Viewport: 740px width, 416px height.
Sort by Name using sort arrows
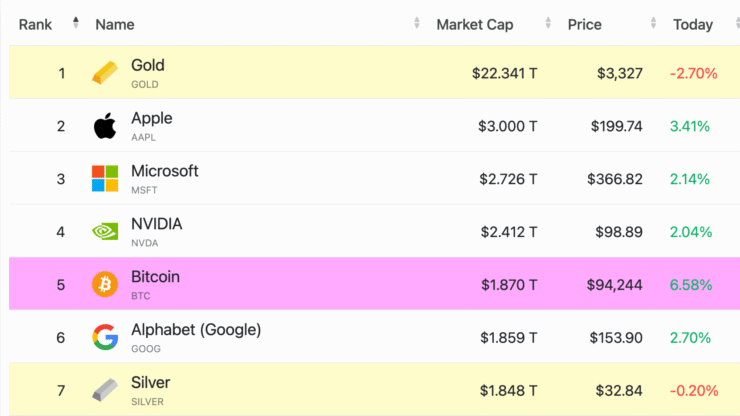tap(416, 23)
